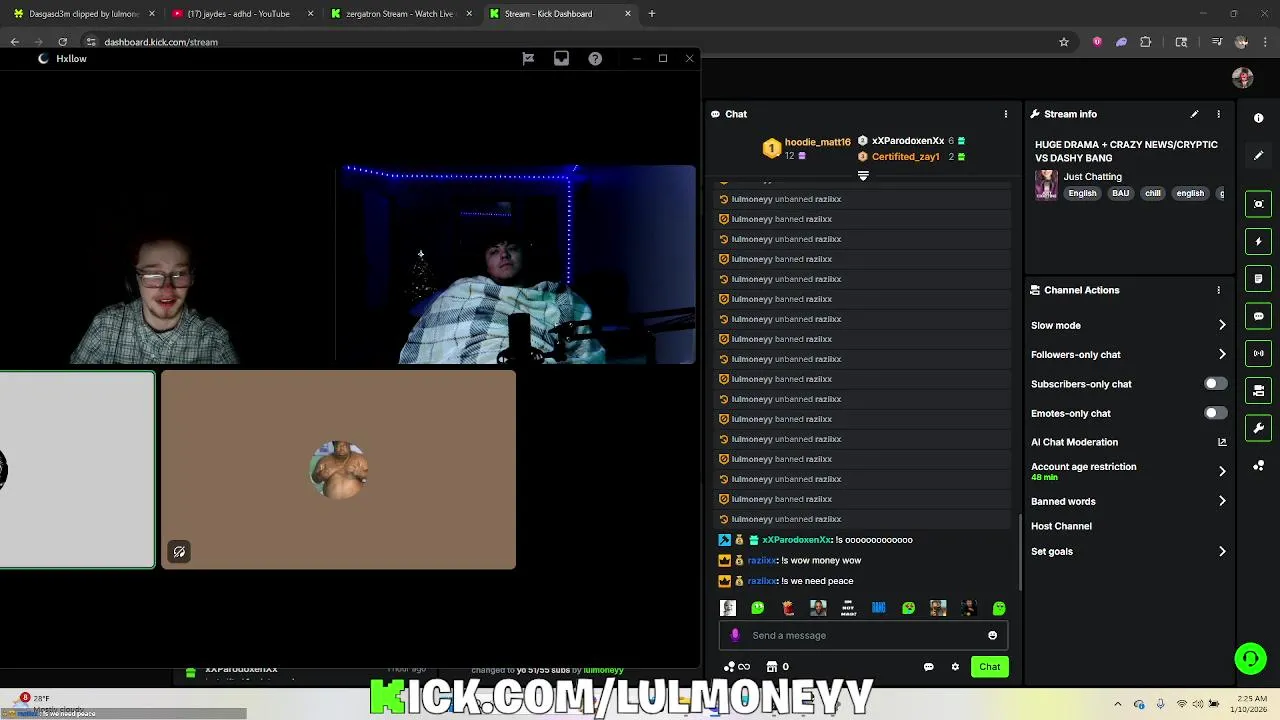Click the pencil icon in right sidebar
Image resolution: width=1280 pixels, height=720 pixels.
tap(1258, 155)
